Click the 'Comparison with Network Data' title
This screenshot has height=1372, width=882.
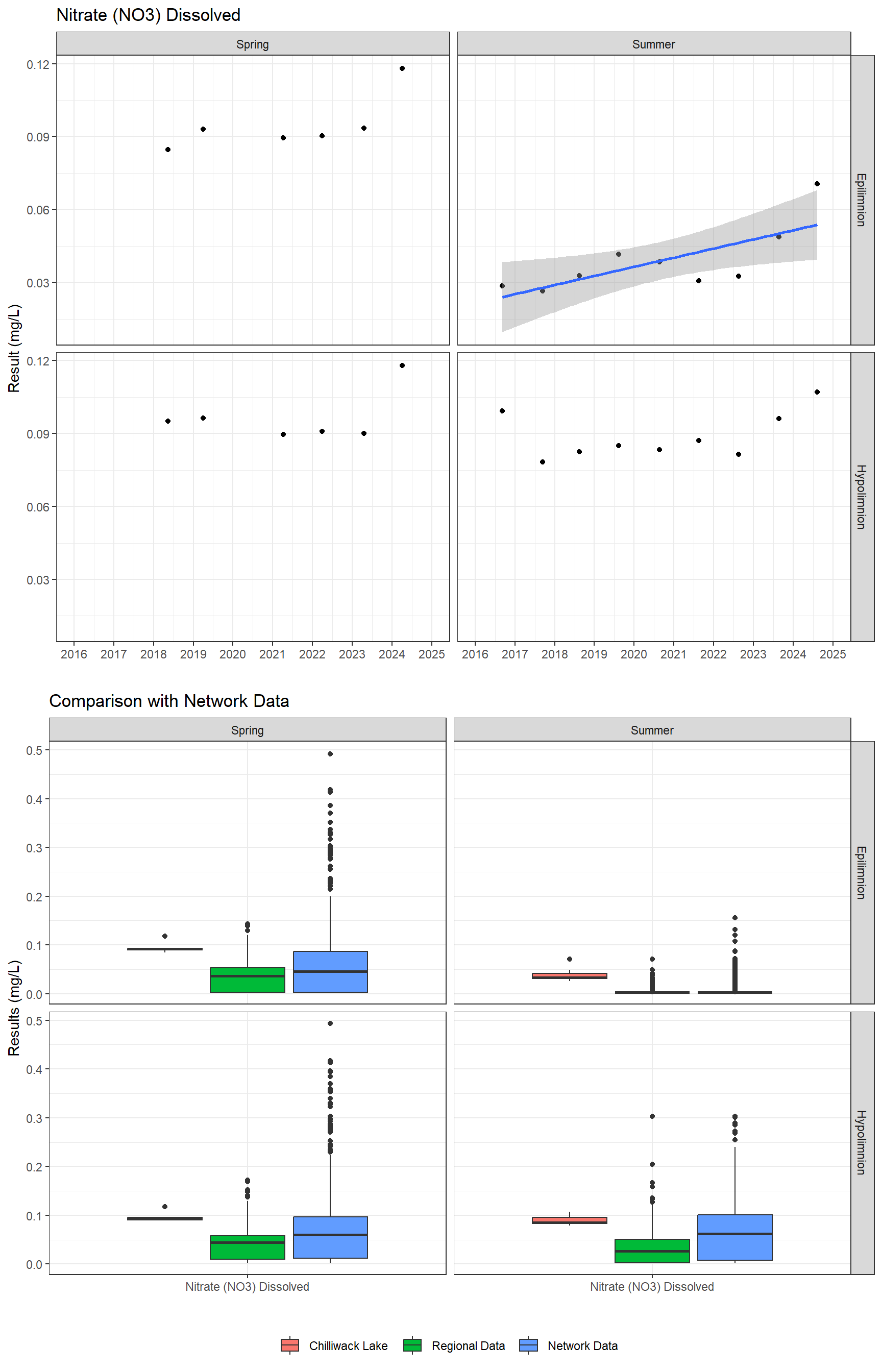(x=169, y=701)
